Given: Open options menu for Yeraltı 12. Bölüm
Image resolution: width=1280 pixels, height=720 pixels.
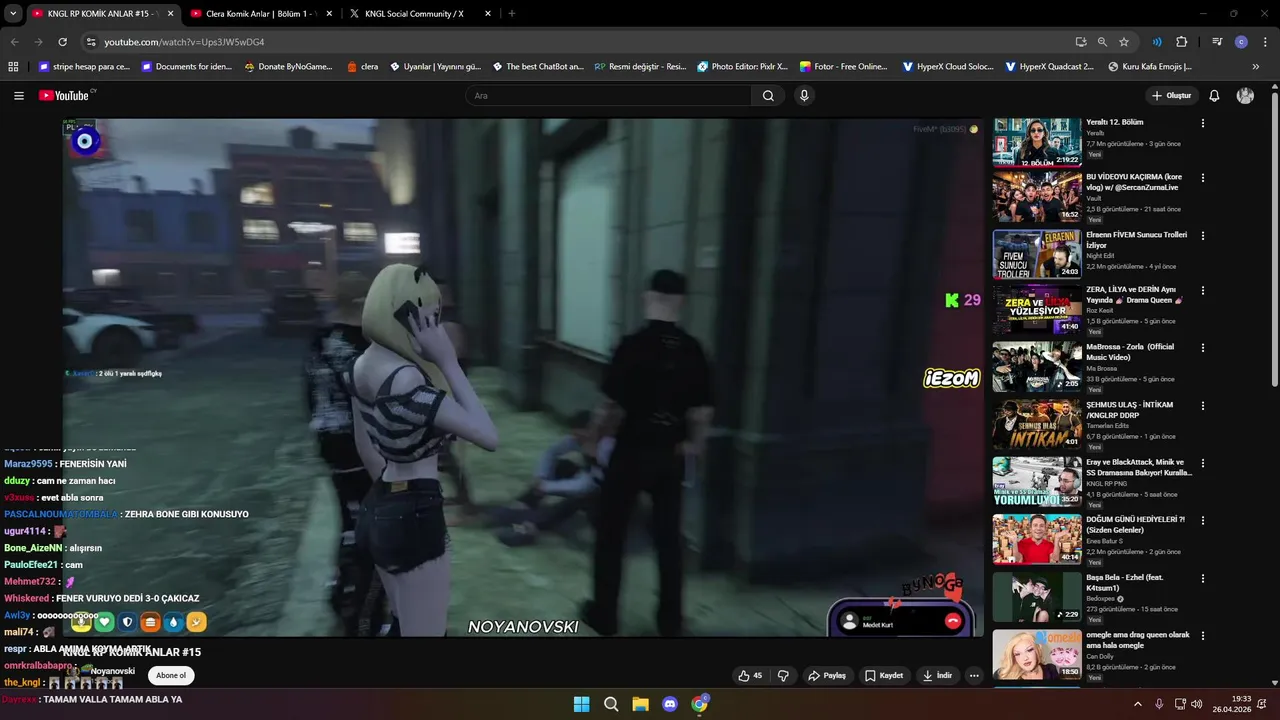Looking at the screenshot, I should pyautogui.click(x=1203, y=123).
